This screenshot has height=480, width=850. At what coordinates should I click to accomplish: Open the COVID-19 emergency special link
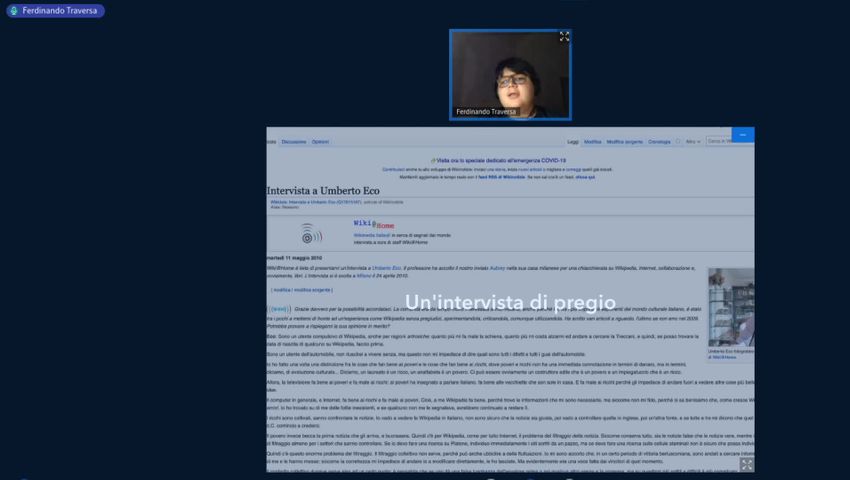point(501,161)
